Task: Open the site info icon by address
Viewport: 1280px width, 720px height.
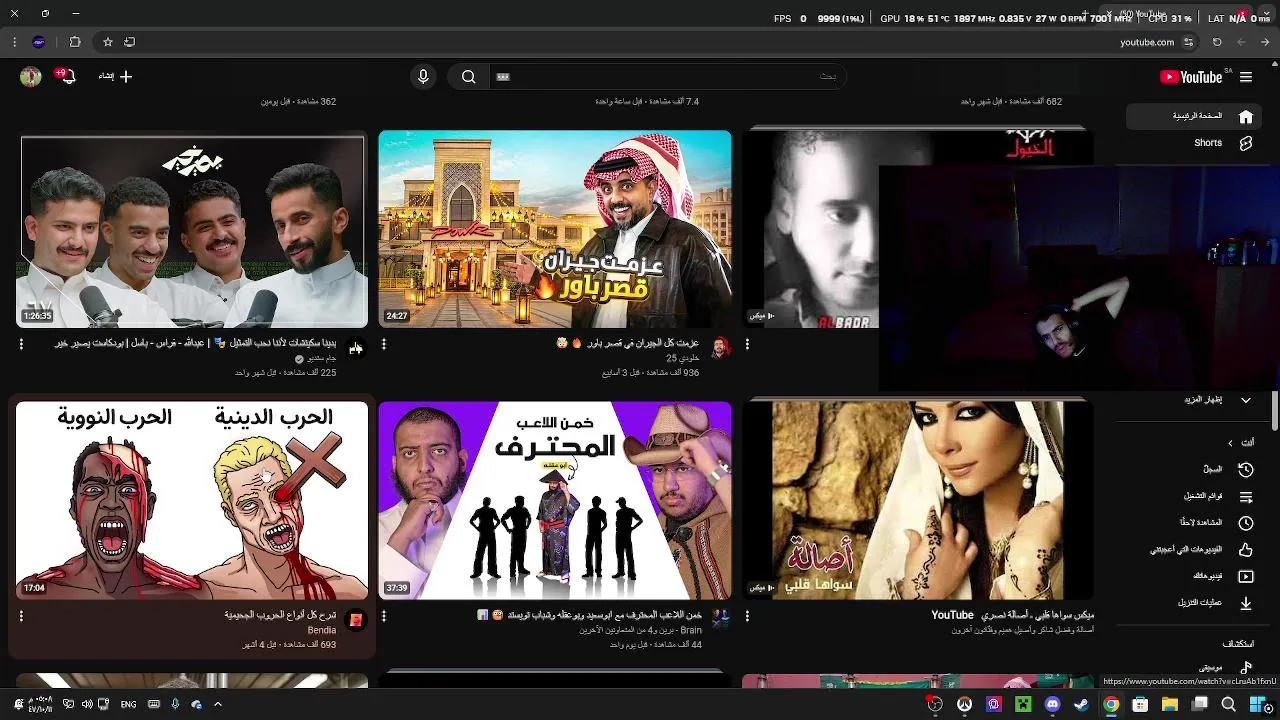Action: (x=1188, y=42)
